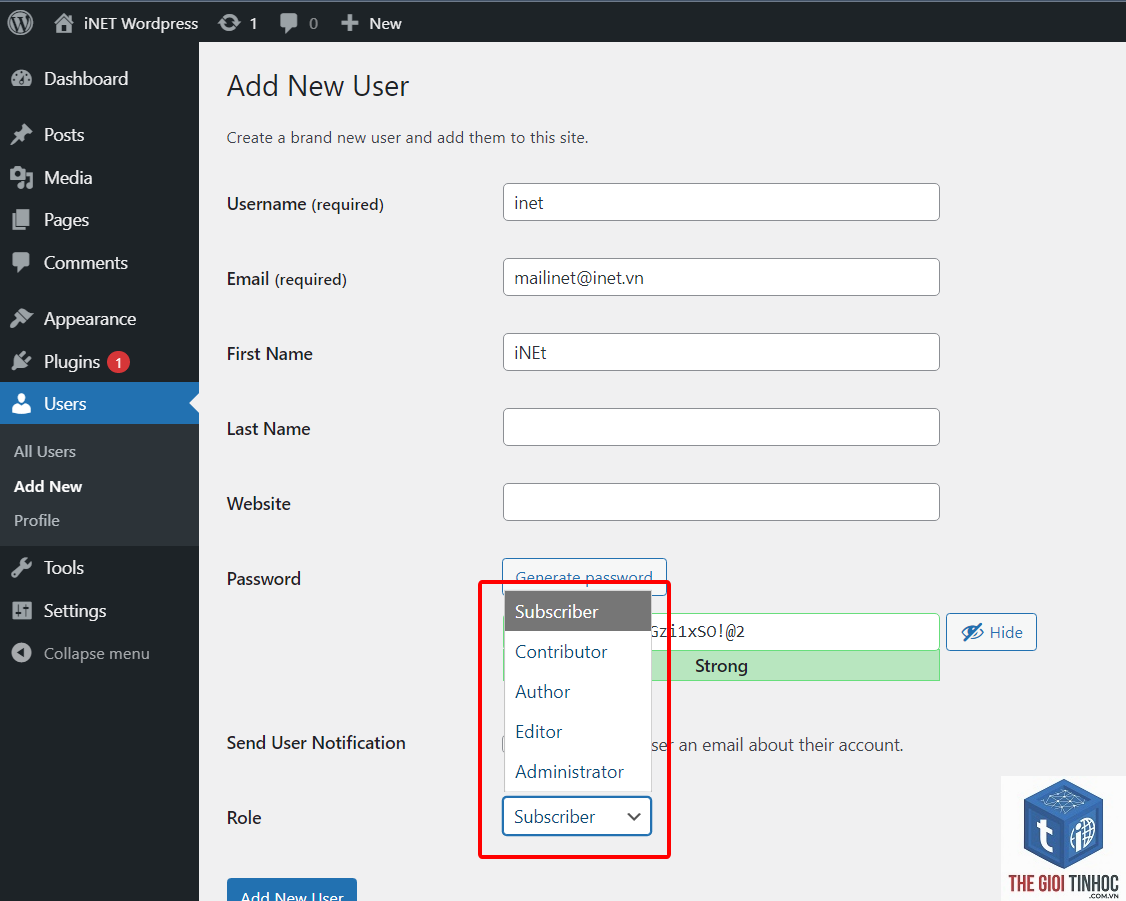Click the Add New User heading

point(318,87)
